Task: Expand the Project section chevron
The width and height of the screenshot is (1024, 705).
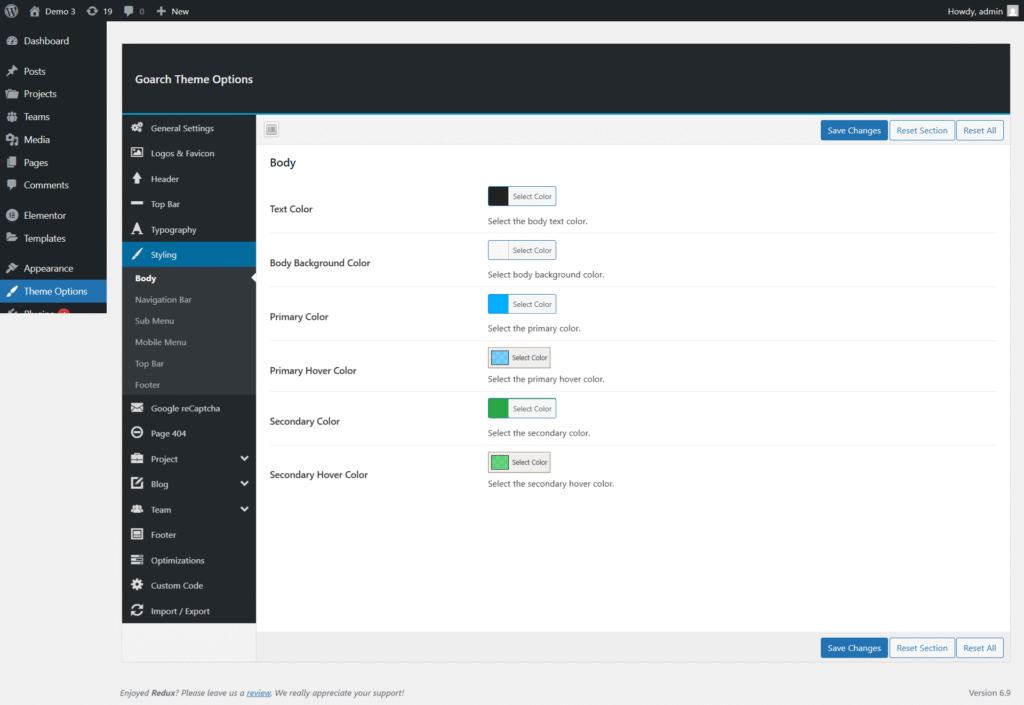Action: tap(244, 458)
